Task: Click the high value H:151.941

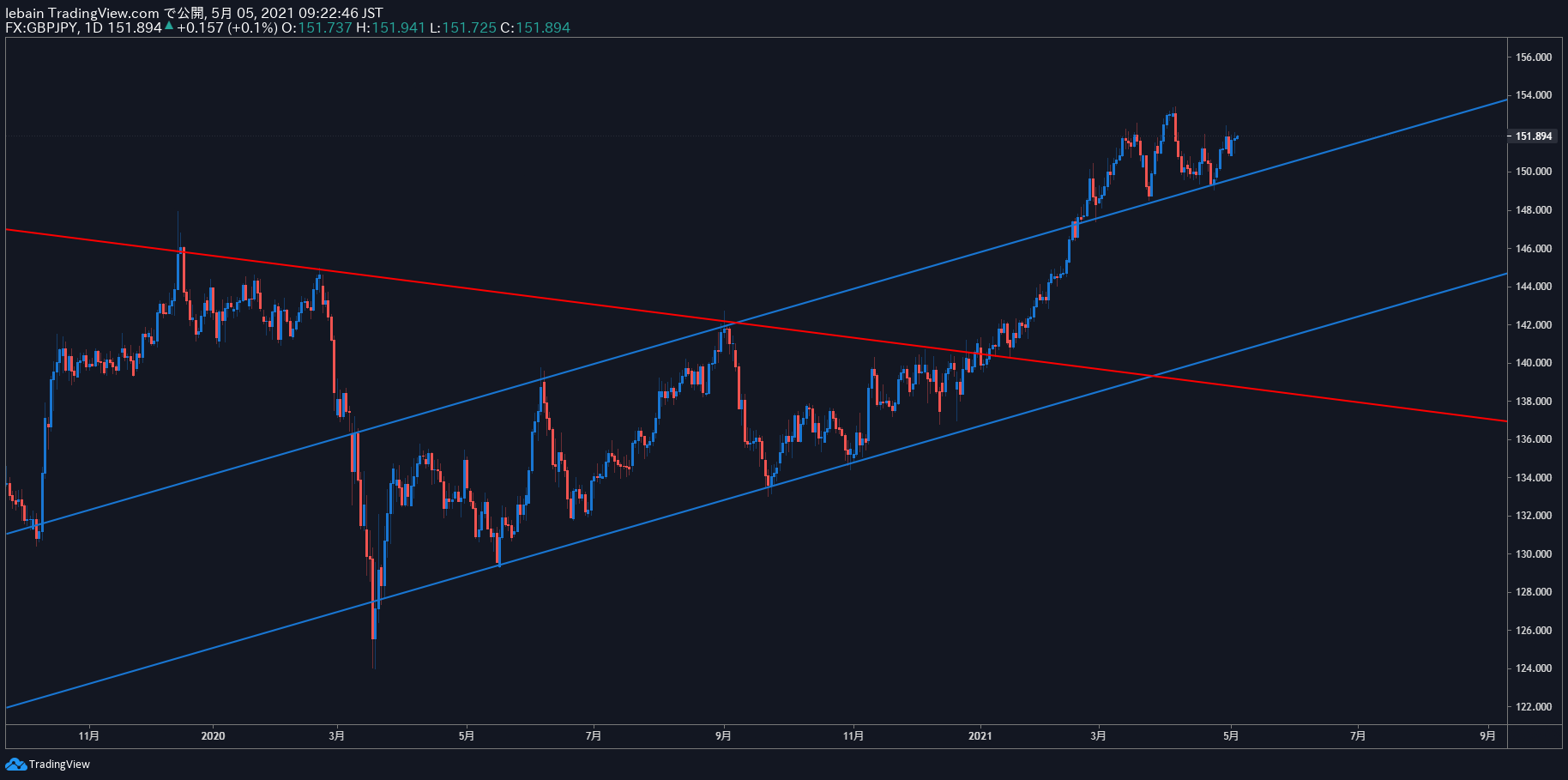Action: click(x=391, y=27)
